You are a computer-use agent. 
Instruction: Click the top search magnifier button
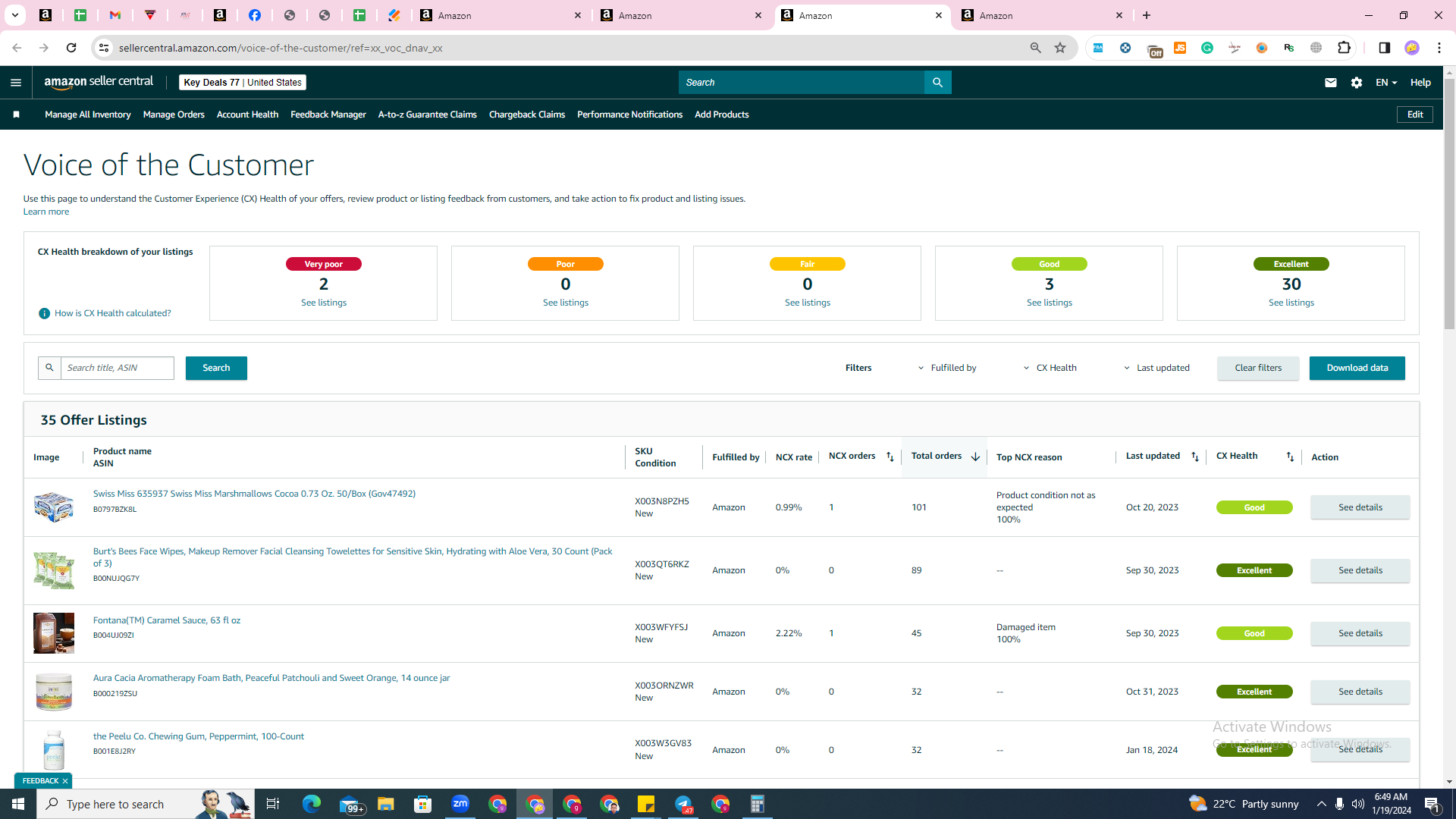coord(938,83)
